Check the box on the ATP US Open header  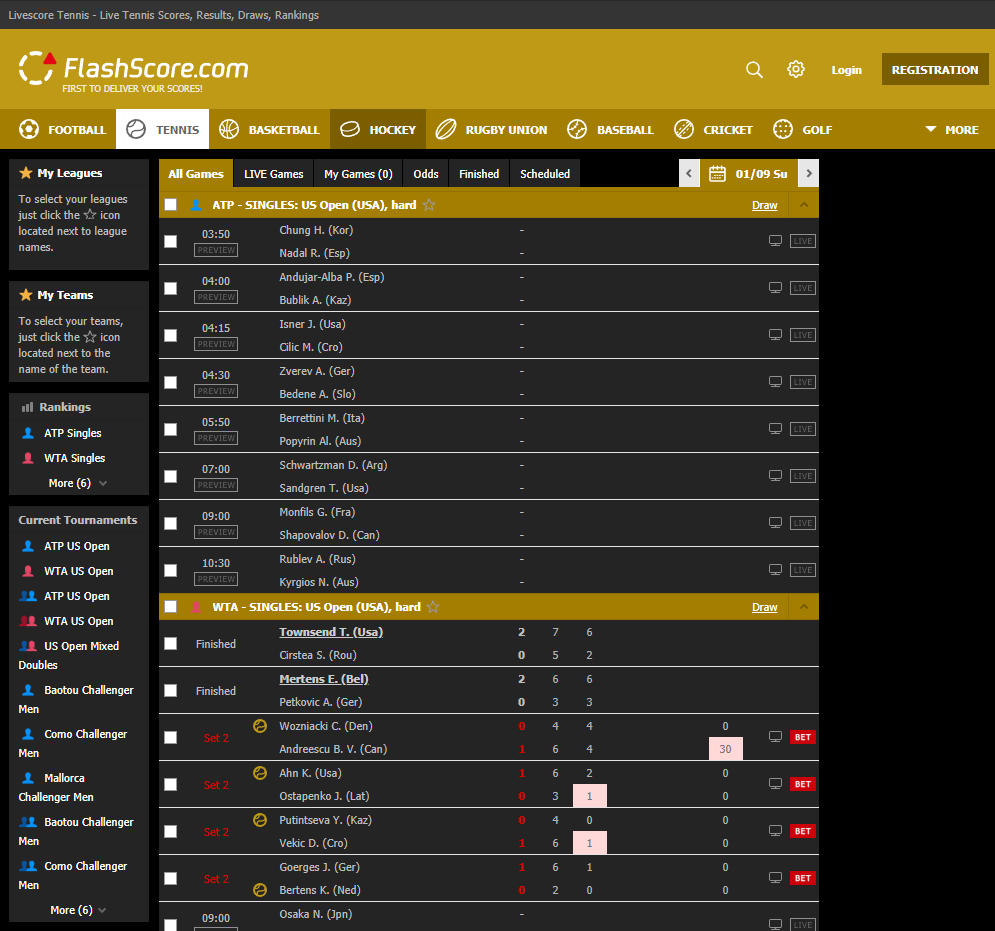(x=170, y=204)
